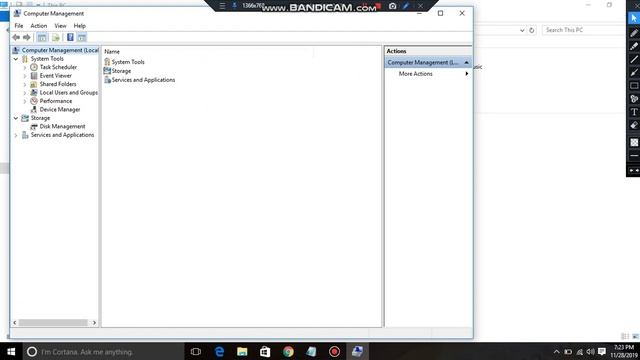The height and width of the screenshot is (360, 640).
Task: Click the Name column header
Action: click(112, 51)
